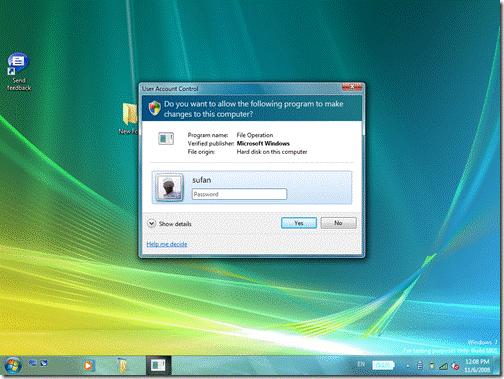The height and width of the screenshot is (379, 504).
Task: Open the Help me decide link
Action: 167,244
